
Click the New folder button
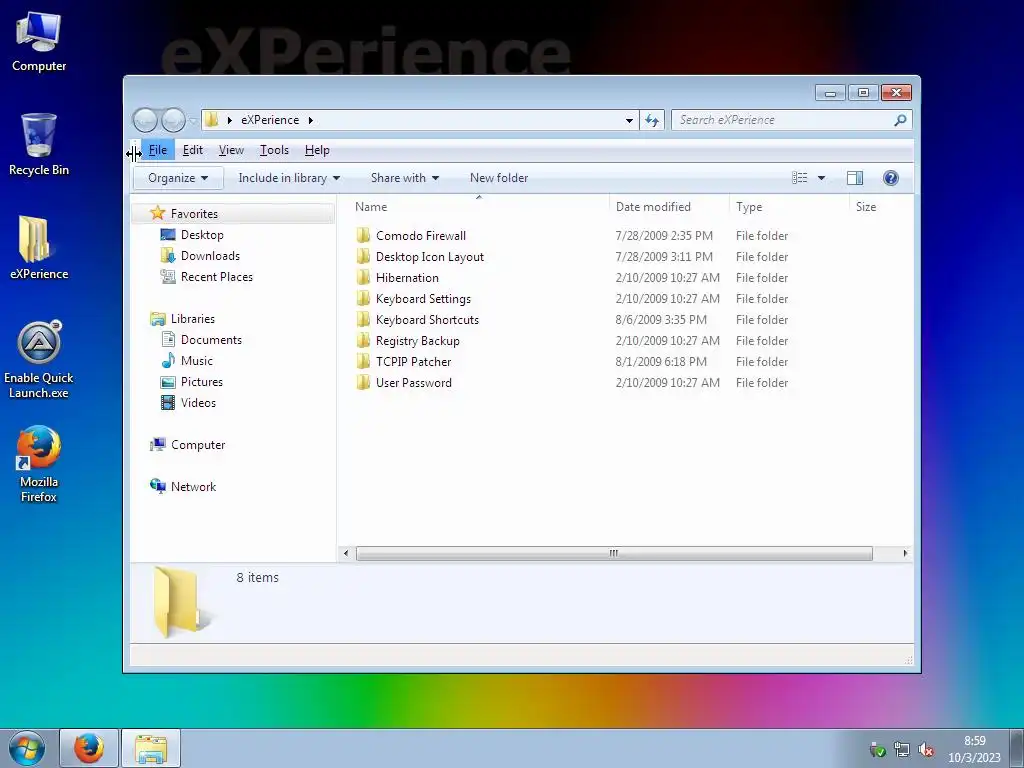click(x=499, y=178)
